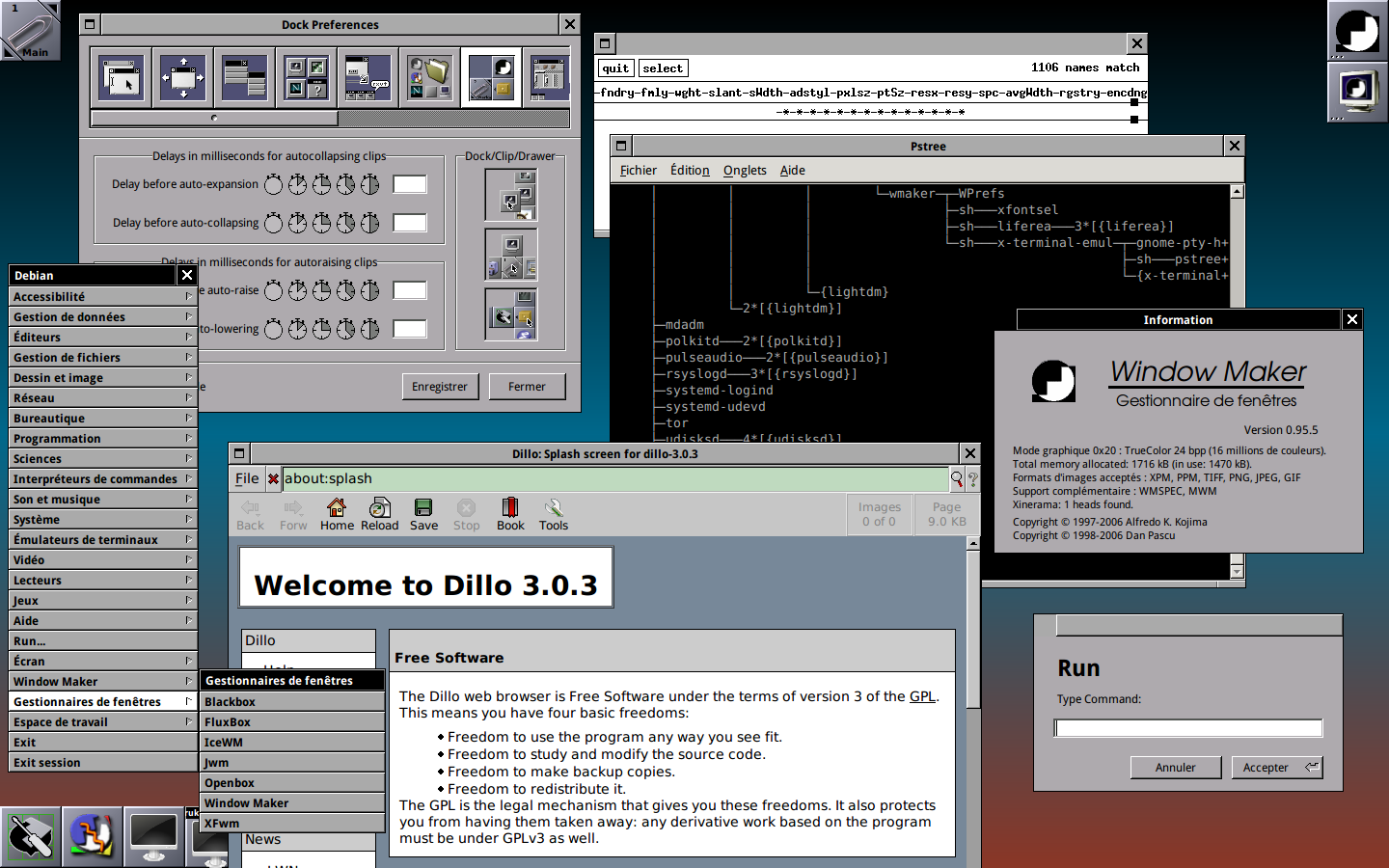Select first stopwatch for auto-expansion delay
Screen dimensions: 1389x868
click(x=273, y=184)
